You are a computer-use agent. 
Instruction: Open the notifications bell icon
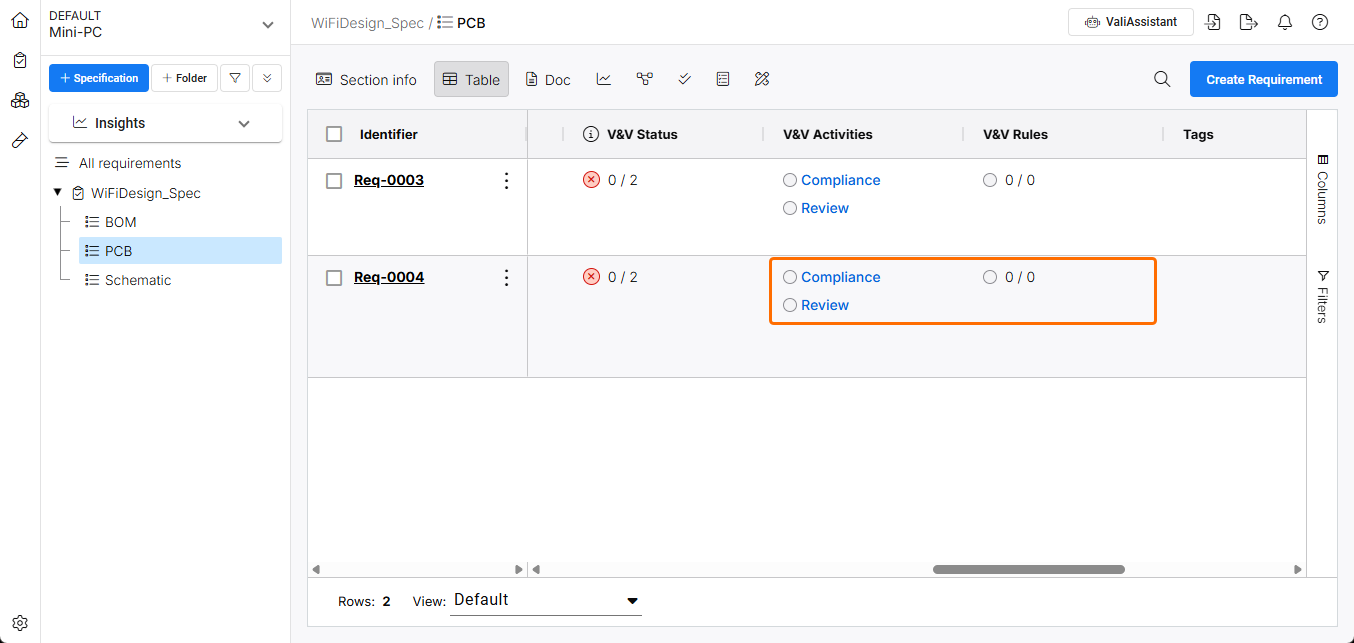coord(1285,22)
